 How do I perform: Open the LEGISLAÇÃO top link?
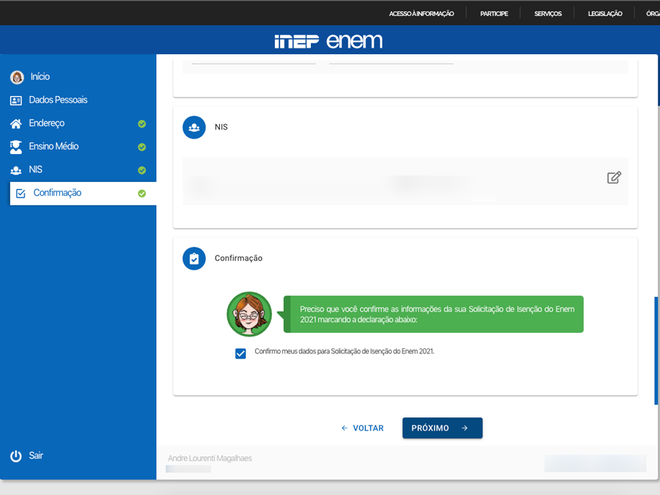pos(605,13)
